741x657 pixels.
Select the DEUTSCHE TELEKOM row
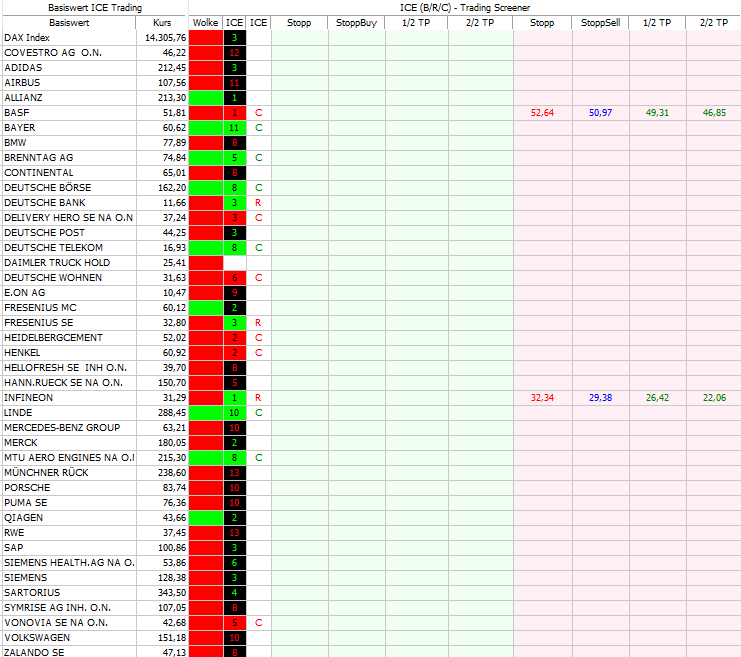pos(53,248)
